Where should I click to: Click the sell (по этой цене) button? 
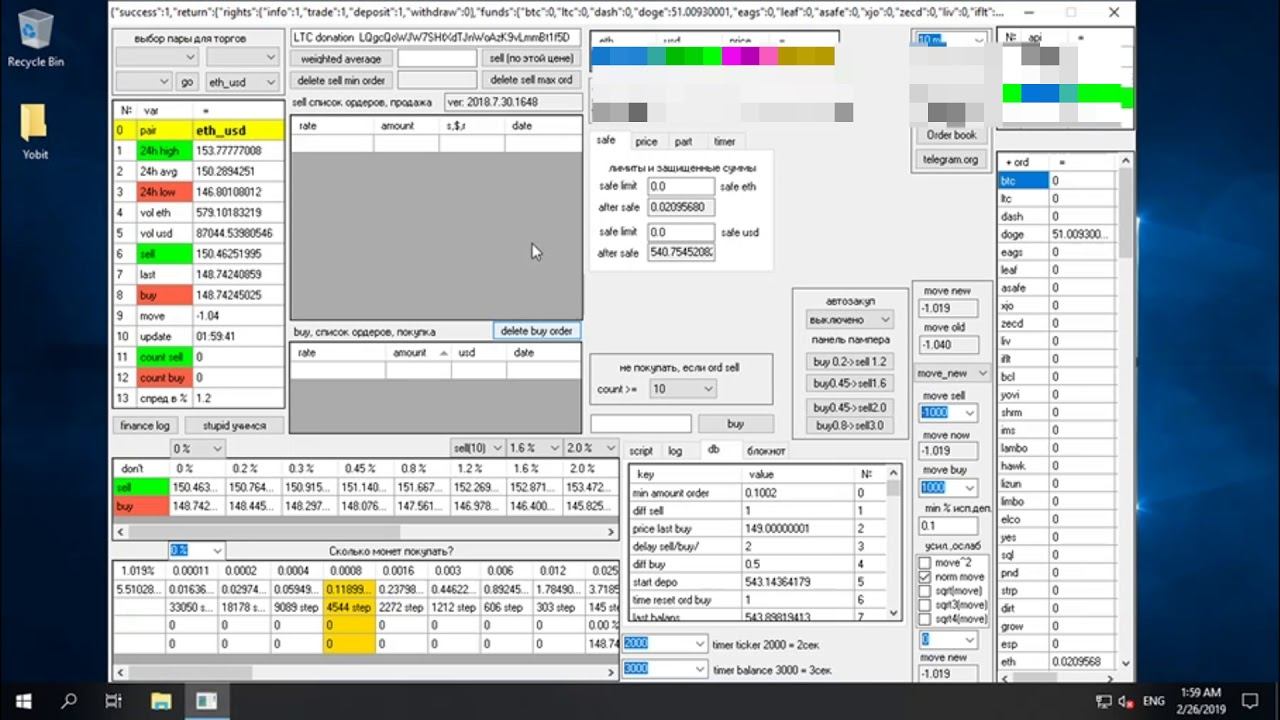point(531,59)
